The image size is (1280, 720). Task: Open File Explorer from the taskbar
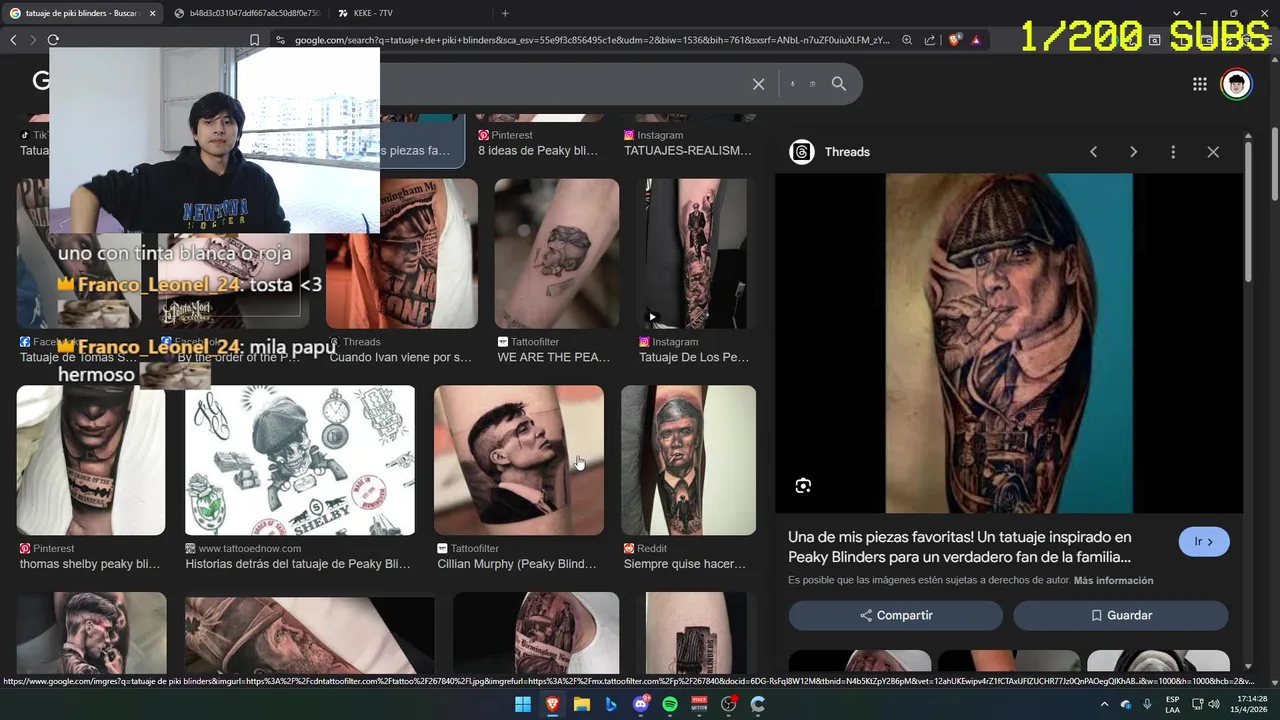point(582,704)
